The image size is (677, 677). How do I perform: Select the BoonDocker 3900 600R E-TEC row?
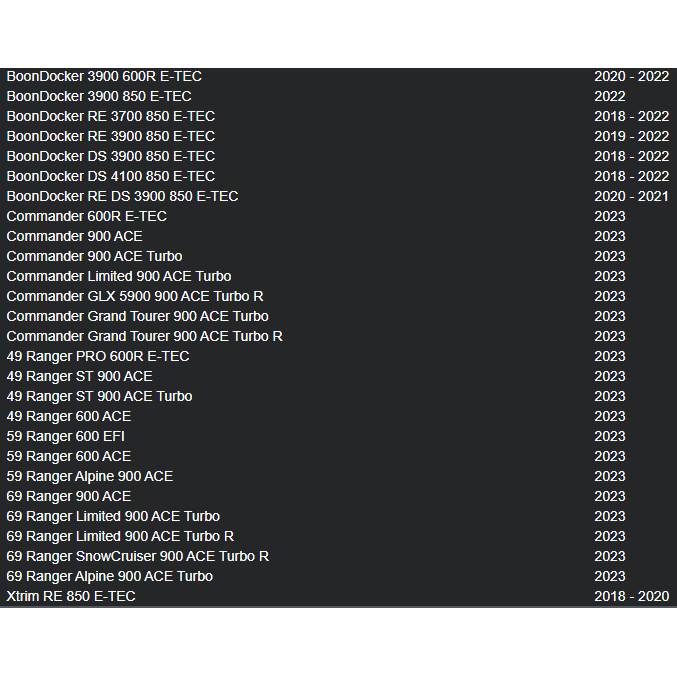click(338, 76)
